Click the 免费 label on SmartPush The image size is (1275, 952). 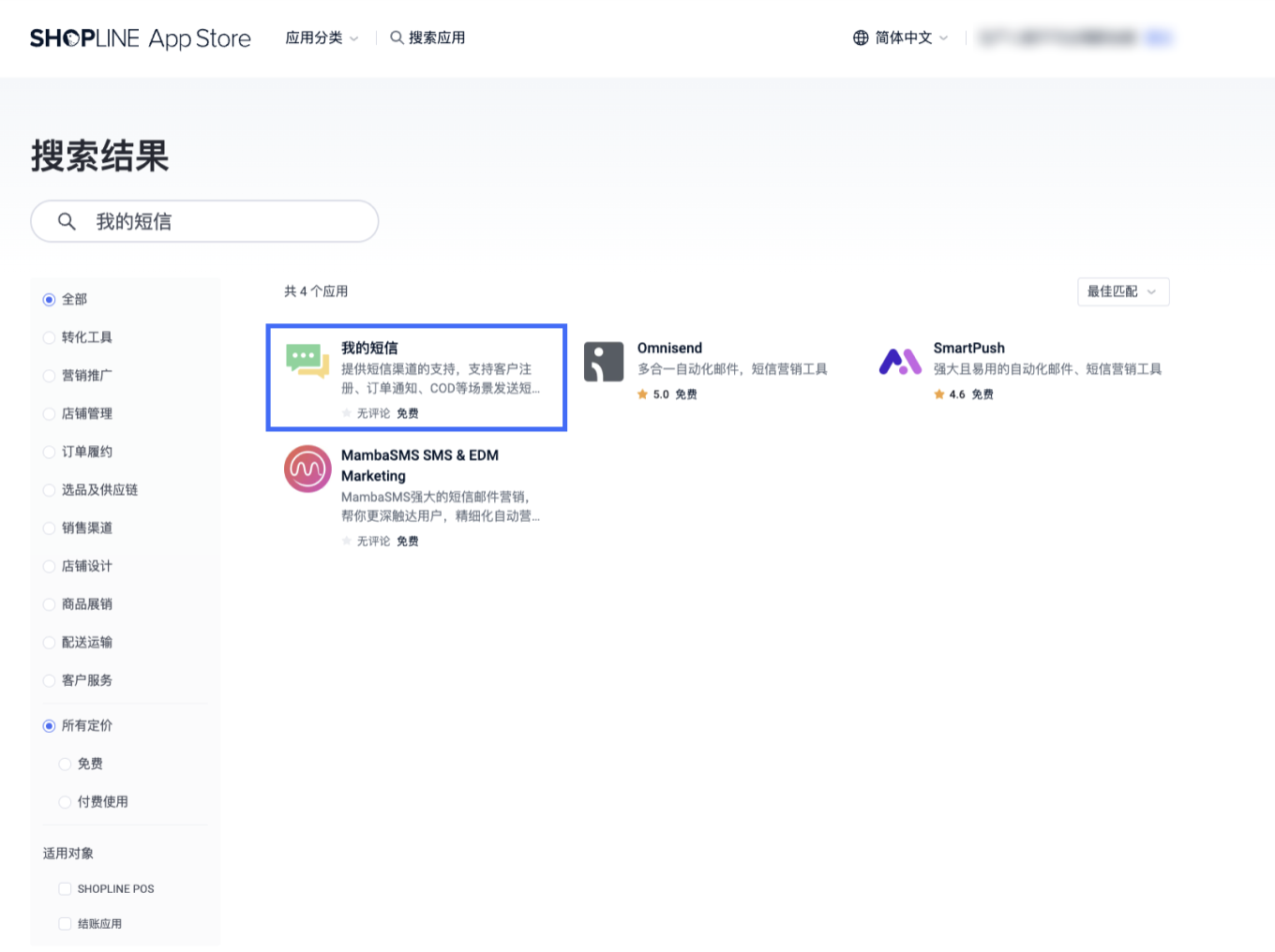click(982, 394)
